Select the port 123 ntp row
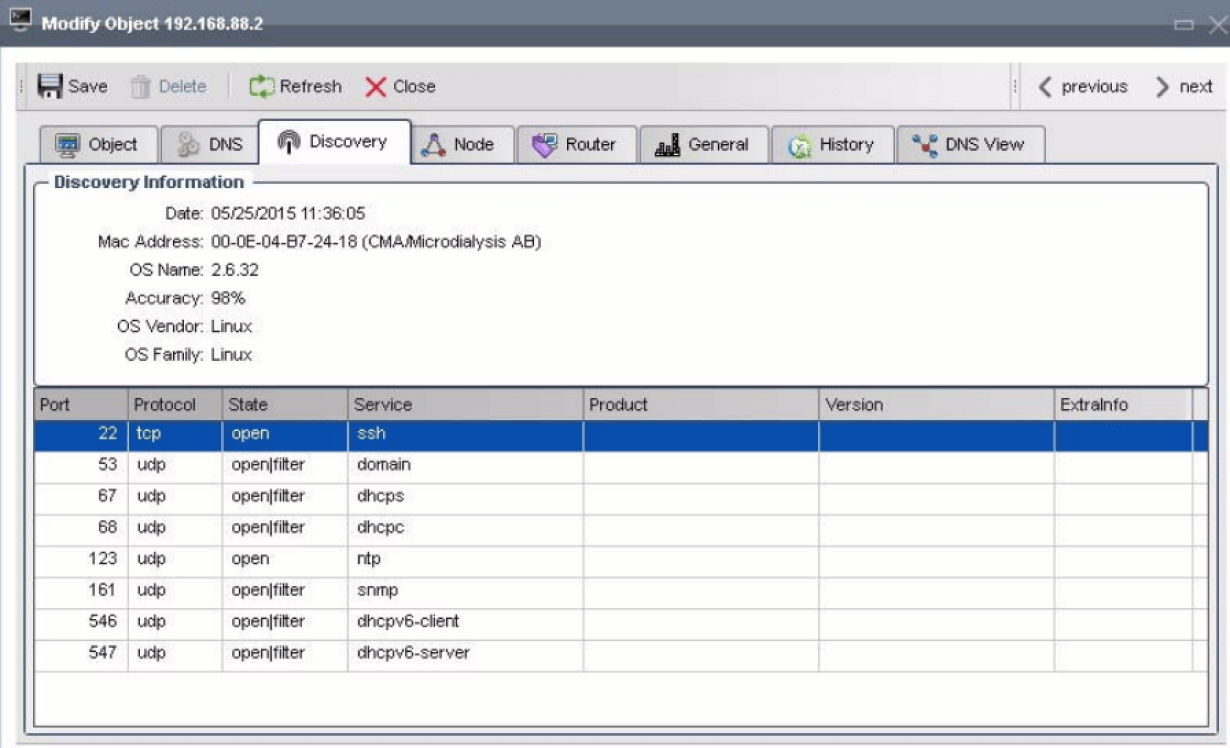 click(300, 559)
